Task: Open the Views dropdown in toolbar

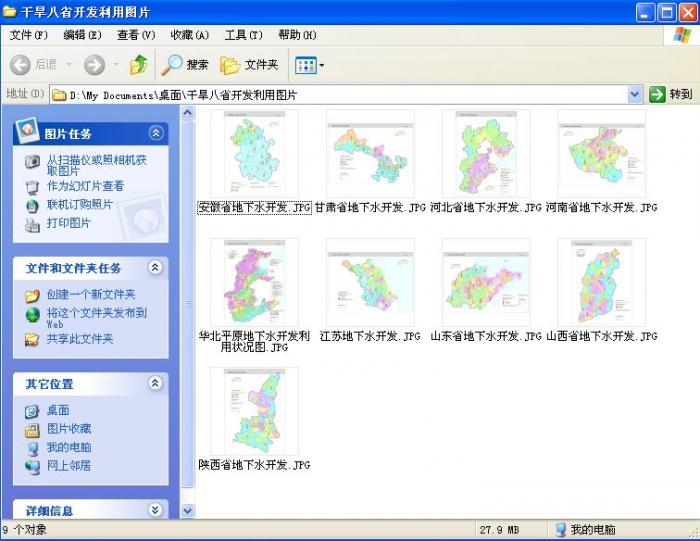Action: point(310,65)
